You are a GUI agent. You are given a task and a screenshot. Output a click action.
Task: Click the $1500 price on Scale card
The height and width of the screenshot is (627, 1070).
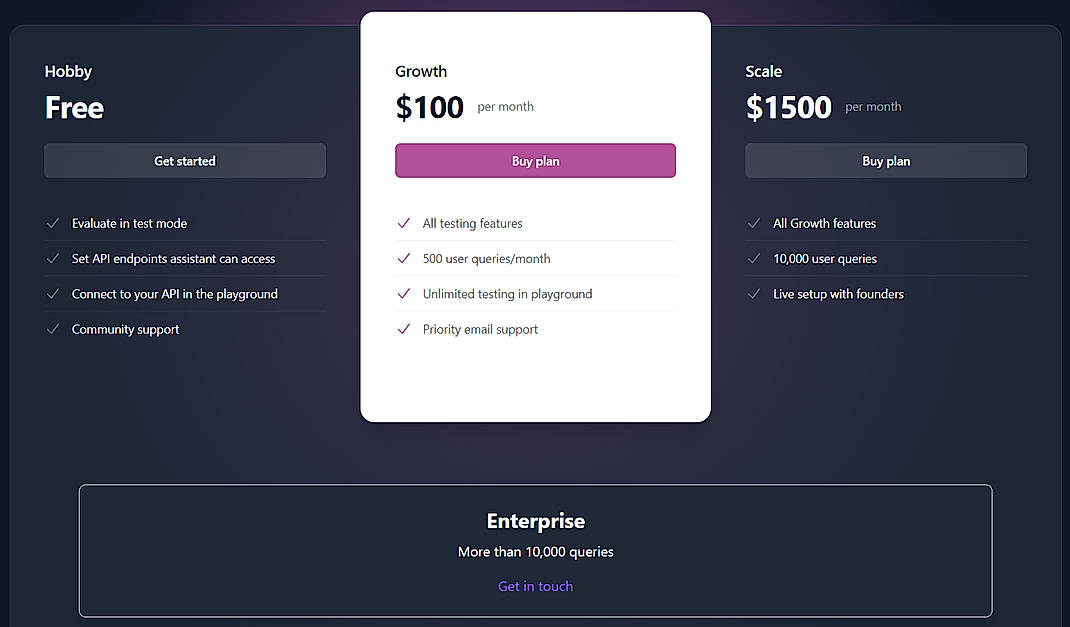click(x=788, y=106)
